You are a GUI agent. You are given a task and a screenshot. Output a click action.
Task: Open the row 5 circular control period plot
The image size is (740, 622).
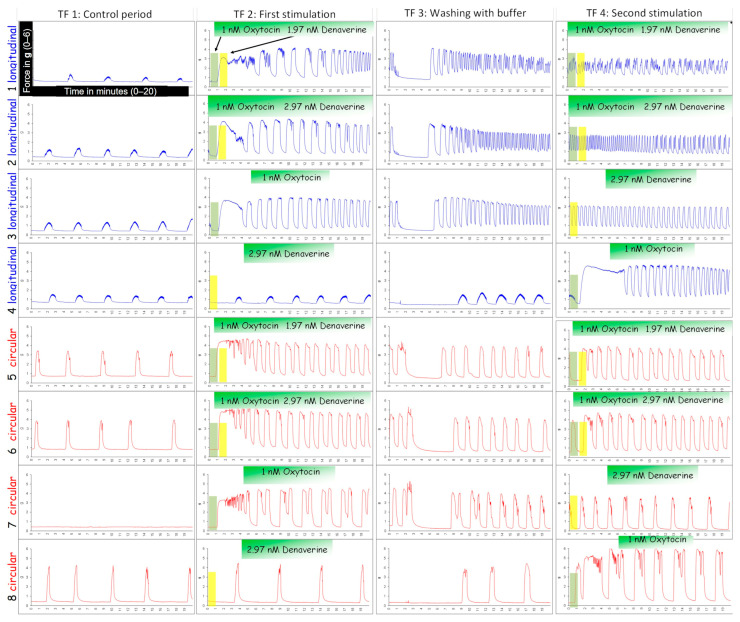[x=107, y=354]
